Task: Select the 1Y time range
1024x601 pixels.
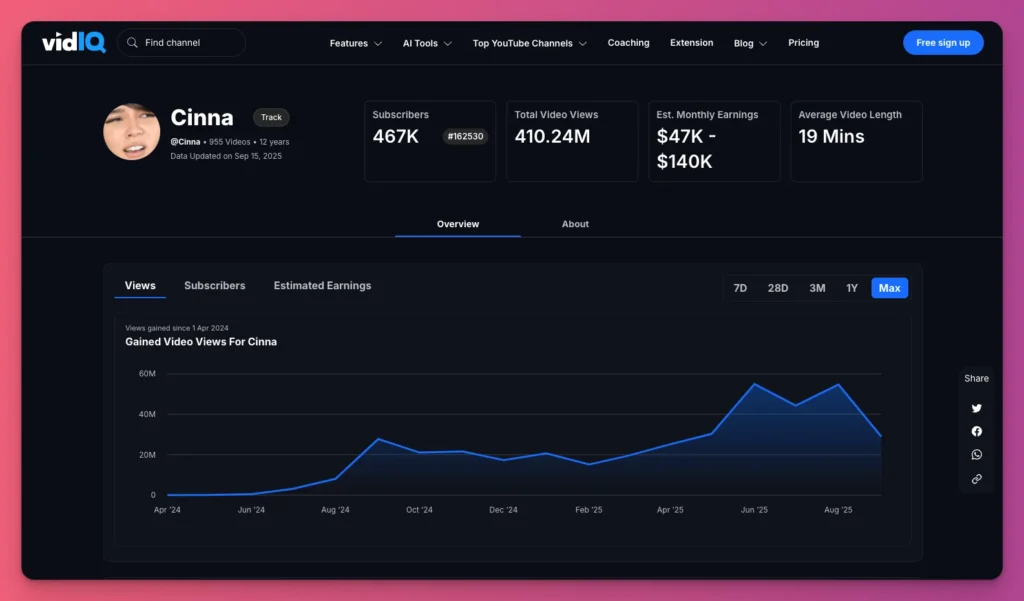Action: pos(852,288)
